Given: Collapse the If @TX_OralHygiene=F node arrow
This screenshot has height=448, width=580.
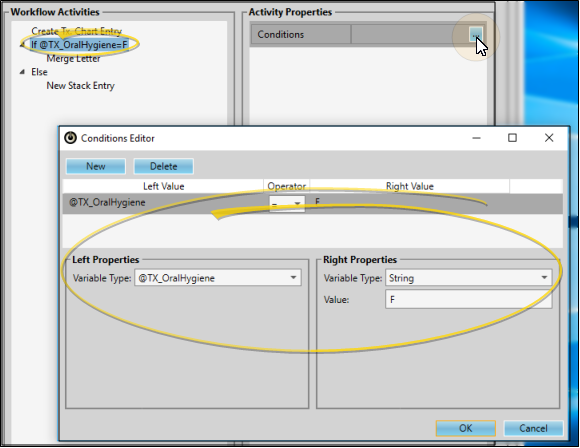Looking at the screenshot, I should click(x=22, y=45).
